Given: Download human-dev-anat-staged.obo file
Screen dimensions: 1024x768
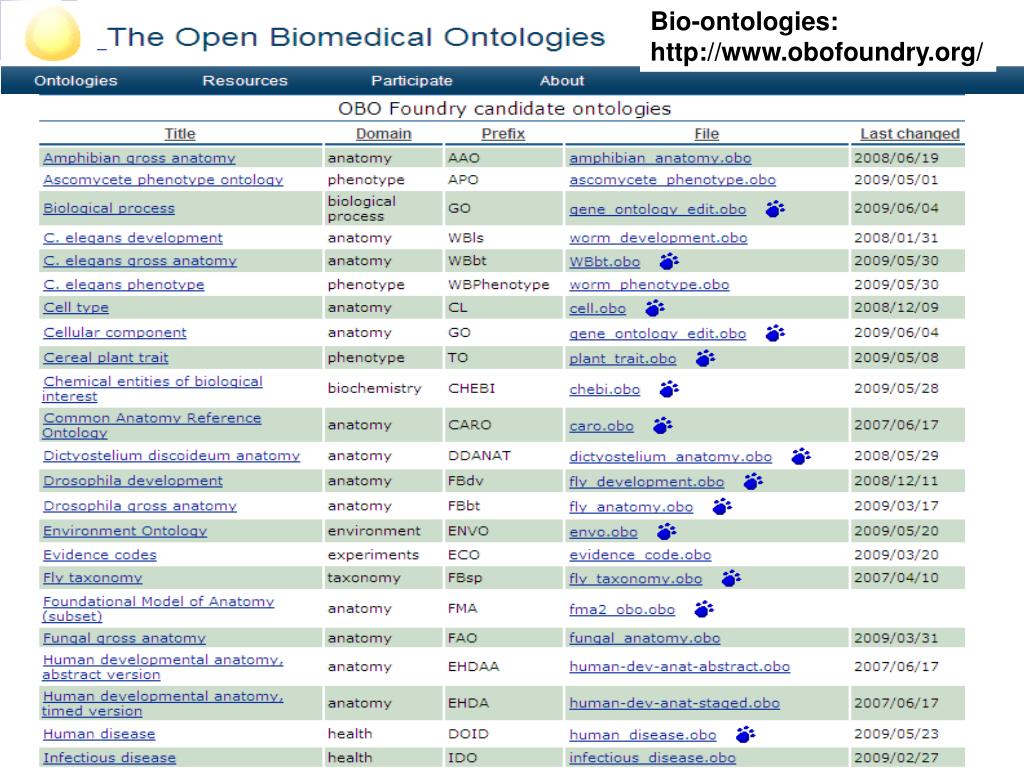Looking at the screenshot, I should point(675,703).
